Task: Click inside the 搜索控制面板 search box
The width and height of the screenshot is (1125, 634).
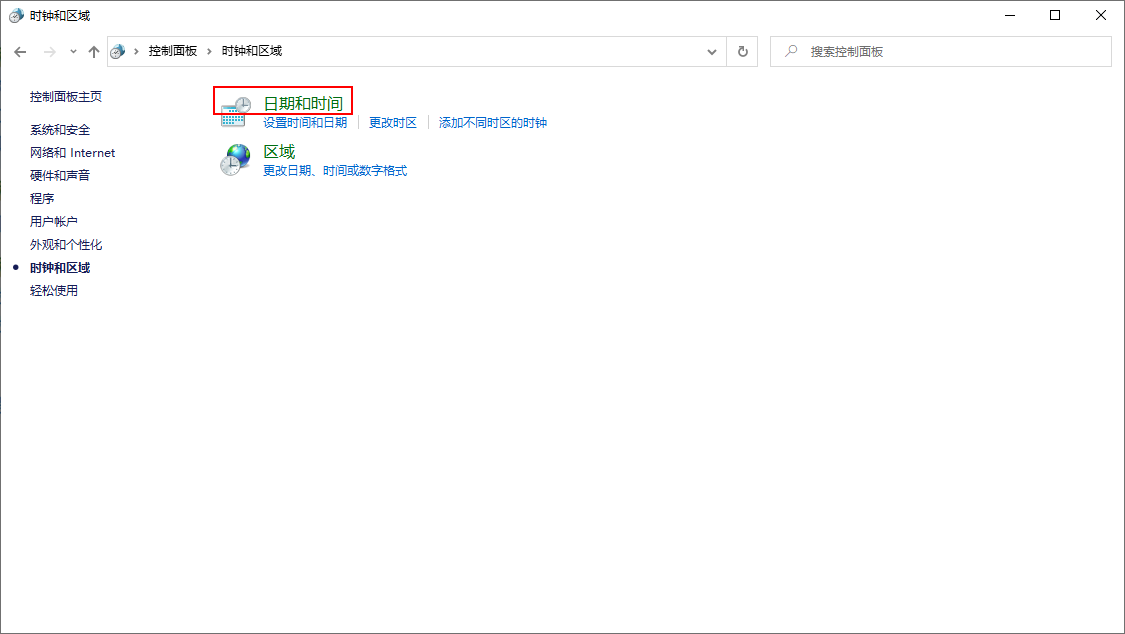Action: tap(940, 51)
